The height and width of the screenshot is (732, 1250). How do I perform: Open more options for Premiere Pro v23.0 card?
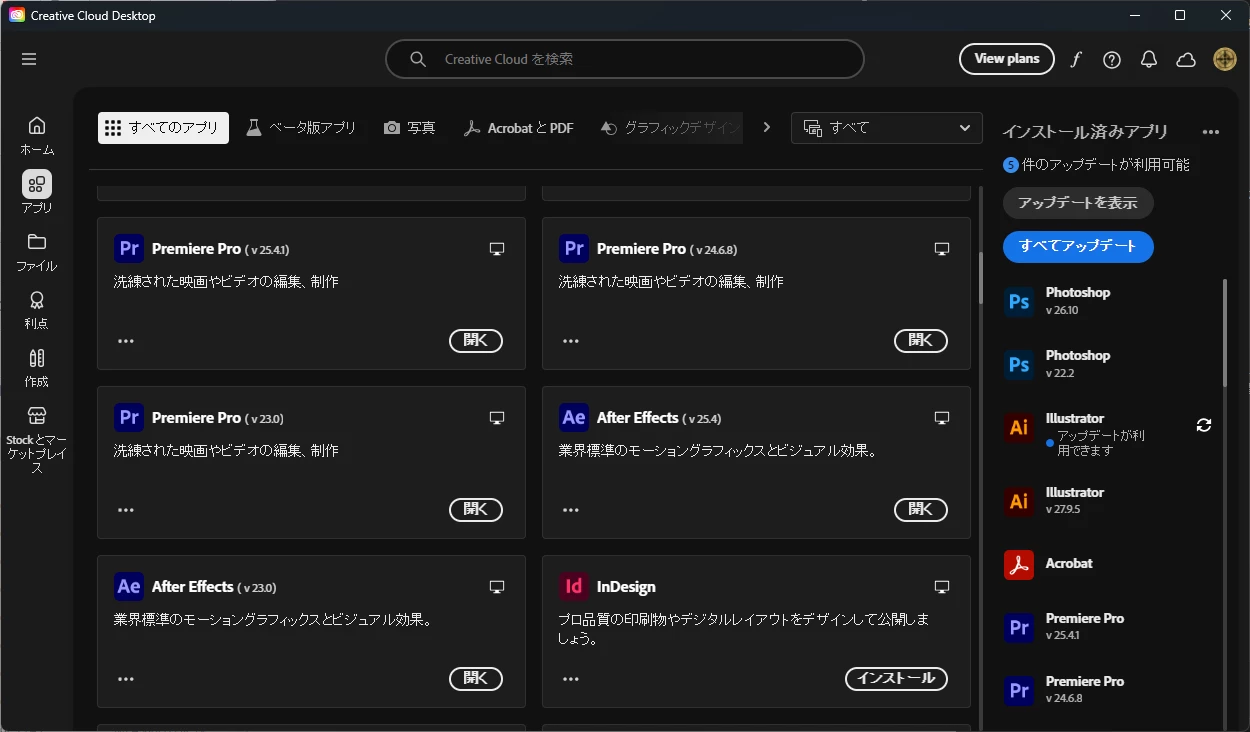click(x=126, y=510)
